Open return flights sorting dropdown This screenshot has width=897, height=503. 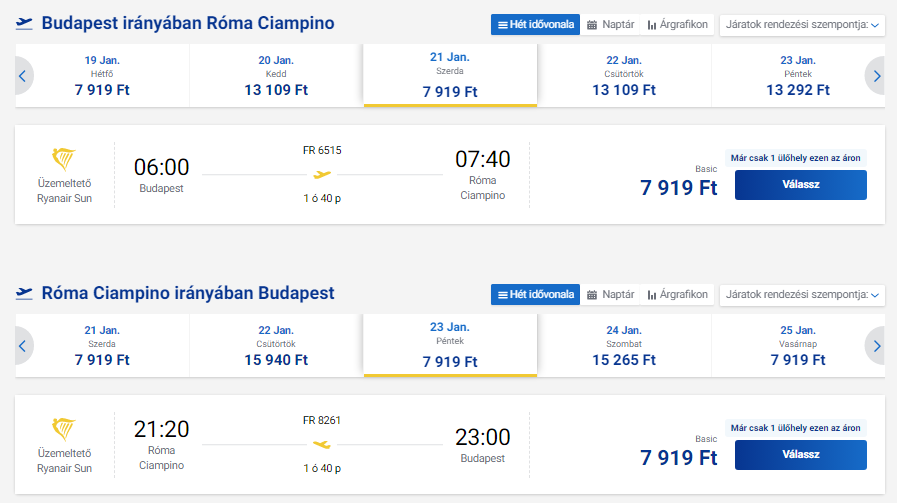click(802, 294)
